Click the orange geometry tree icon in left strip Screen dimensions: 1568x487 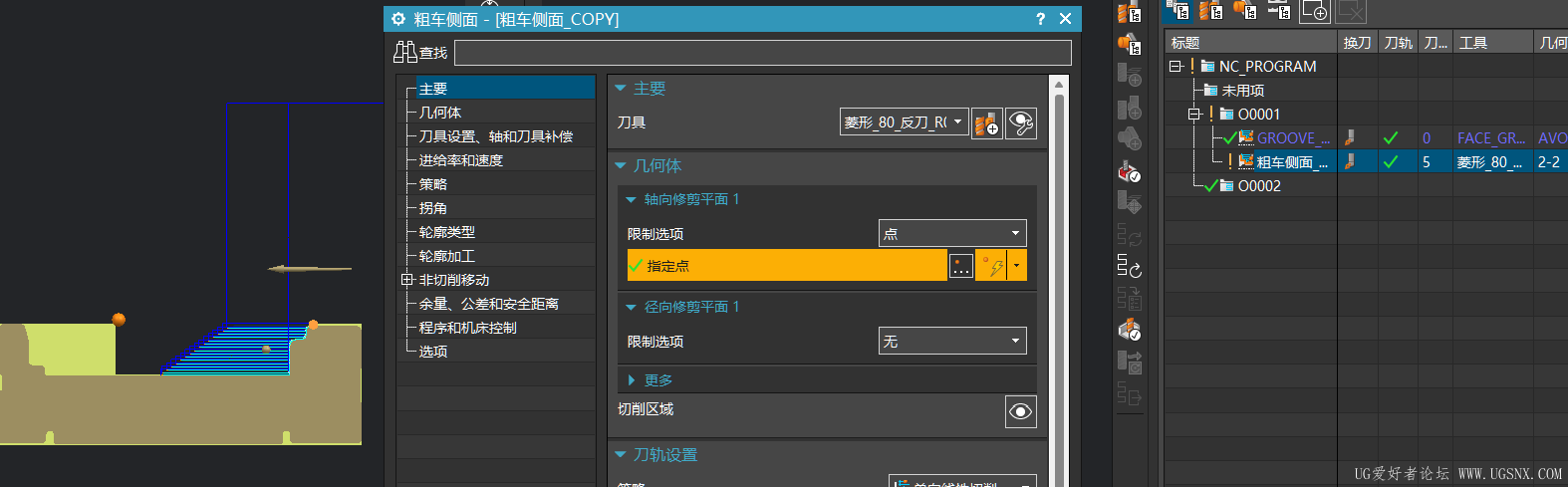(1129, 44)
